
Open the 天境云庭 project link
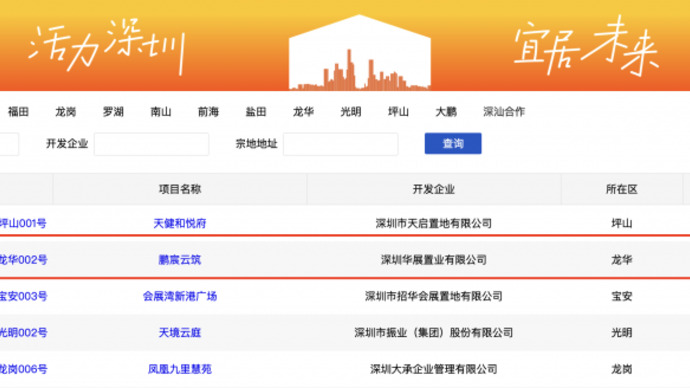point(180,333)
